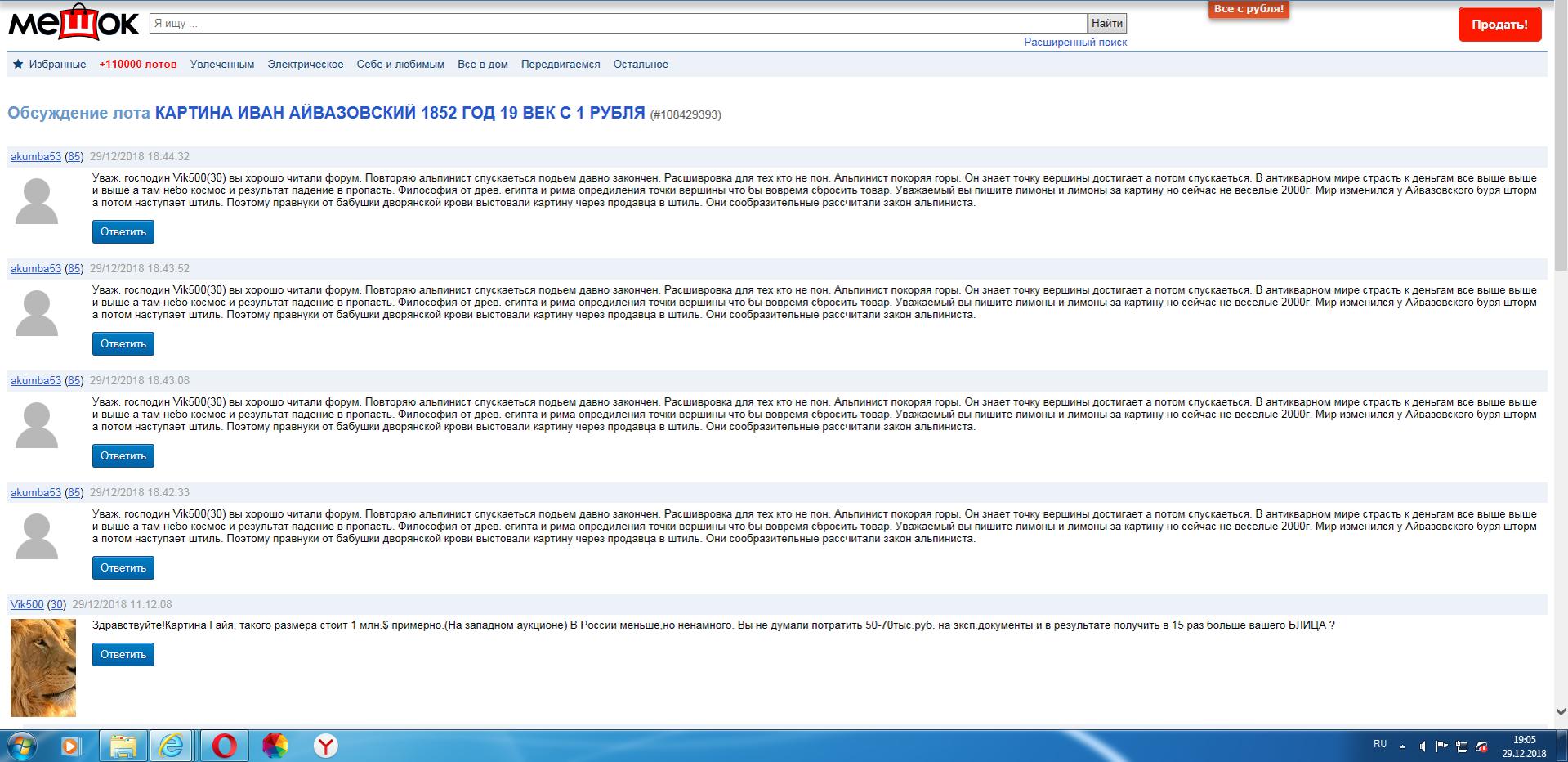The image size is (1568, 762).
Task: Launch Internet Explorer from taskbar
Action: coord(172,746)
